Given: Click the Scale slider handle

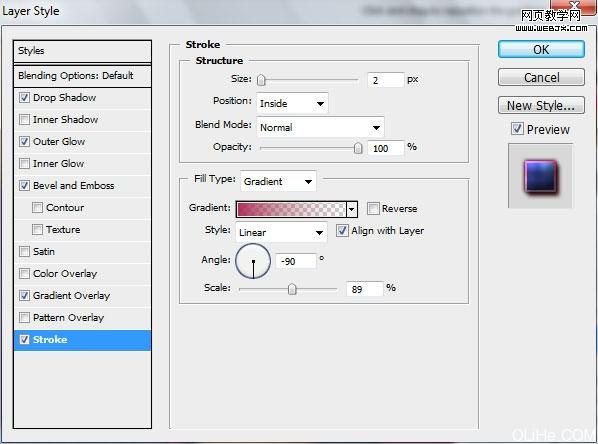Looking at the screenshot, I should [292, 289].
